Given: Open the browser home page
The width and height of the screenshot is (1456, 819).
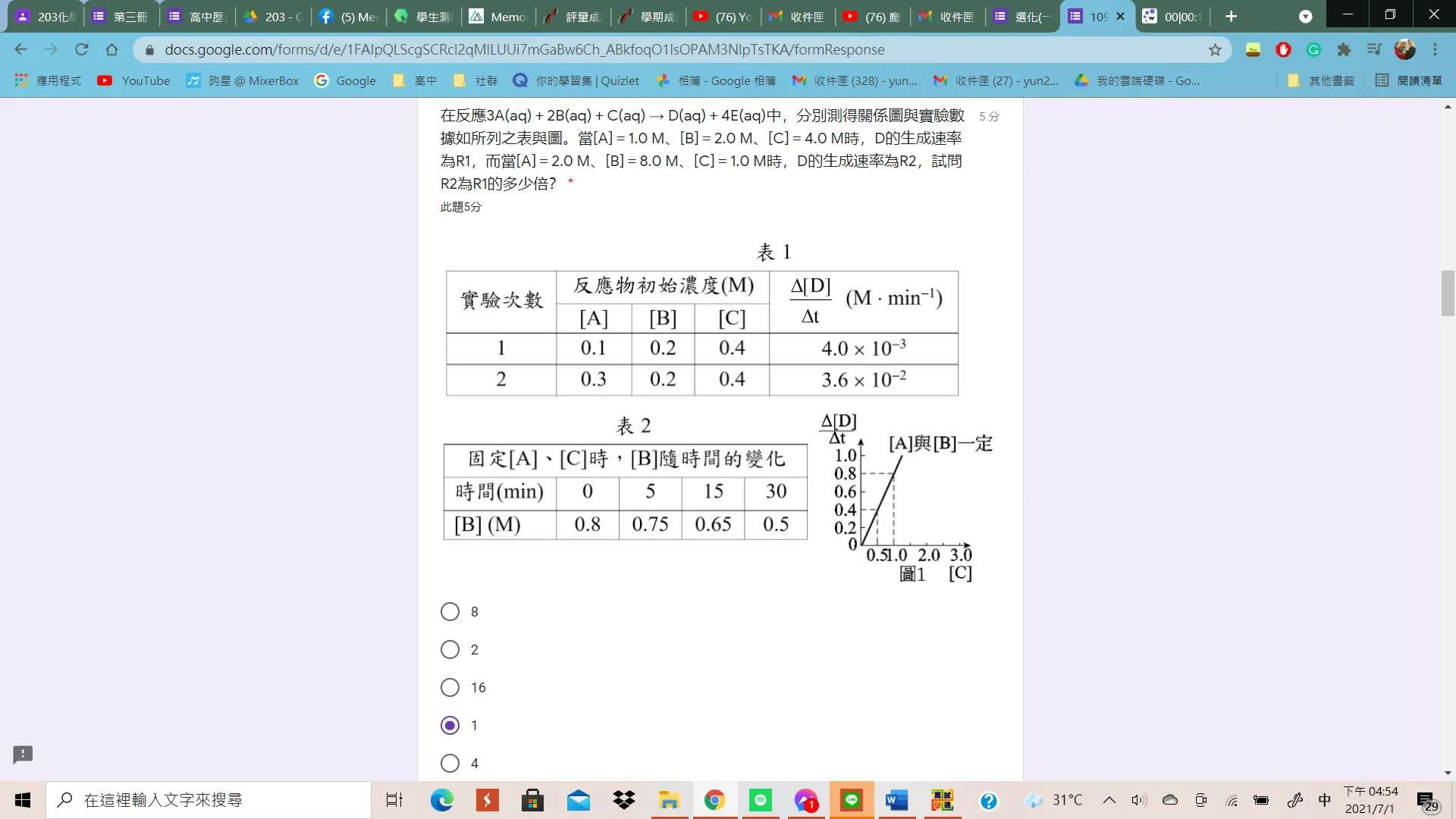Looking at the screenshot, I should point(111,49).
